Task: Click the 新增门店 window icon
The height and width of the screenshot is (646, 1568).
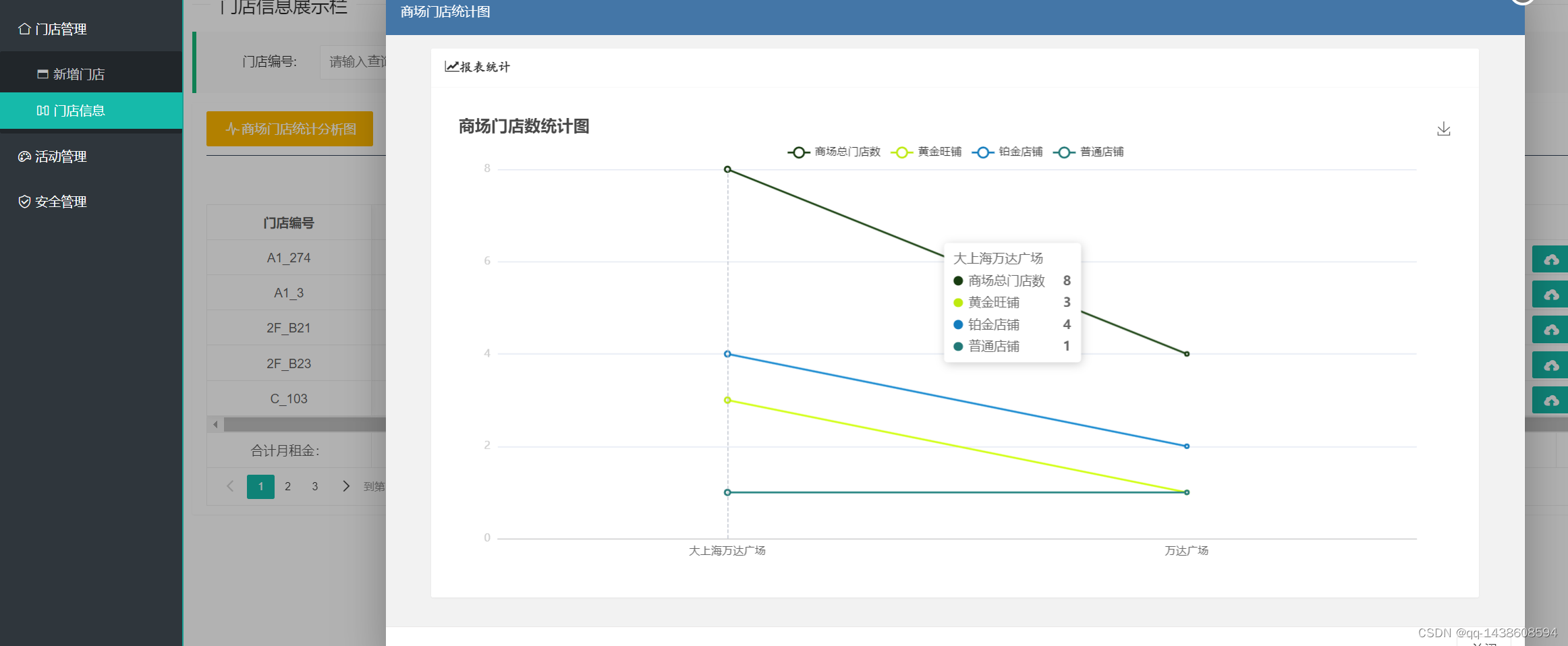Action: tap(43, 74)
